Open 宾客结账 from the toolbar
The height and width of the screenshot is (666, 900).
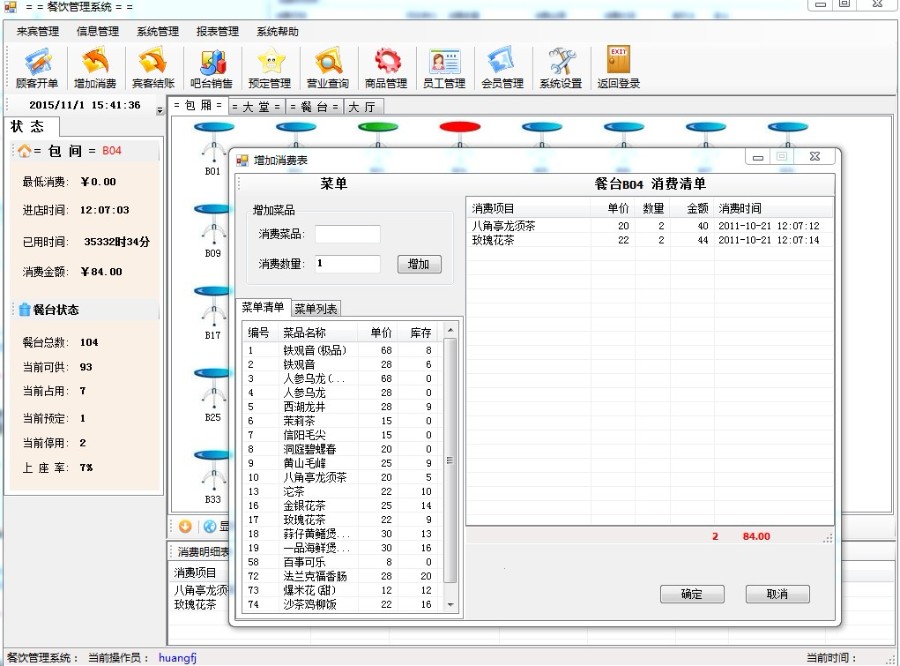click(x=152, y=68)
